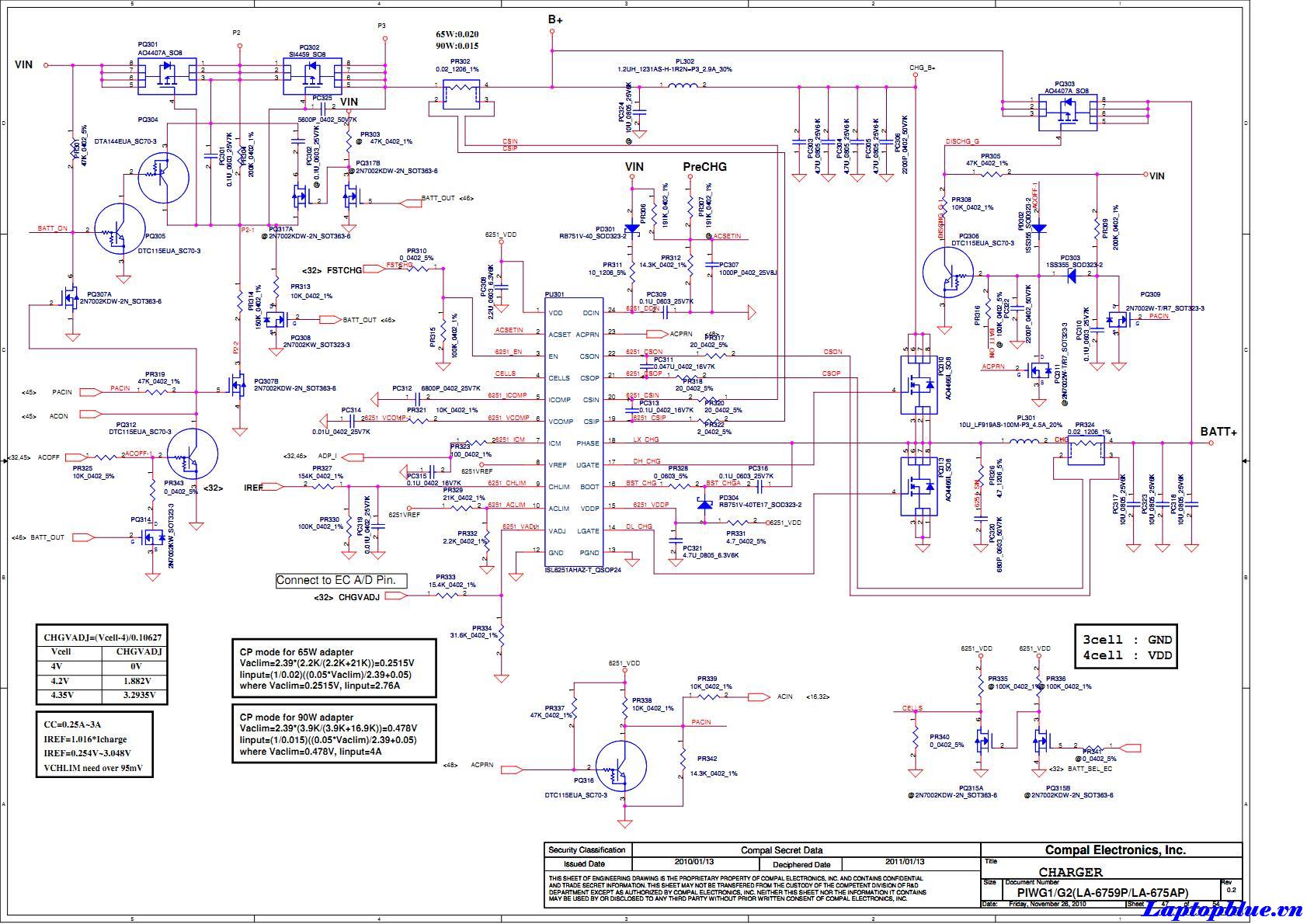Click the 3cell/4cell GND VDD box
The height and width of the screenshot is (924, 1307).
1126,647
